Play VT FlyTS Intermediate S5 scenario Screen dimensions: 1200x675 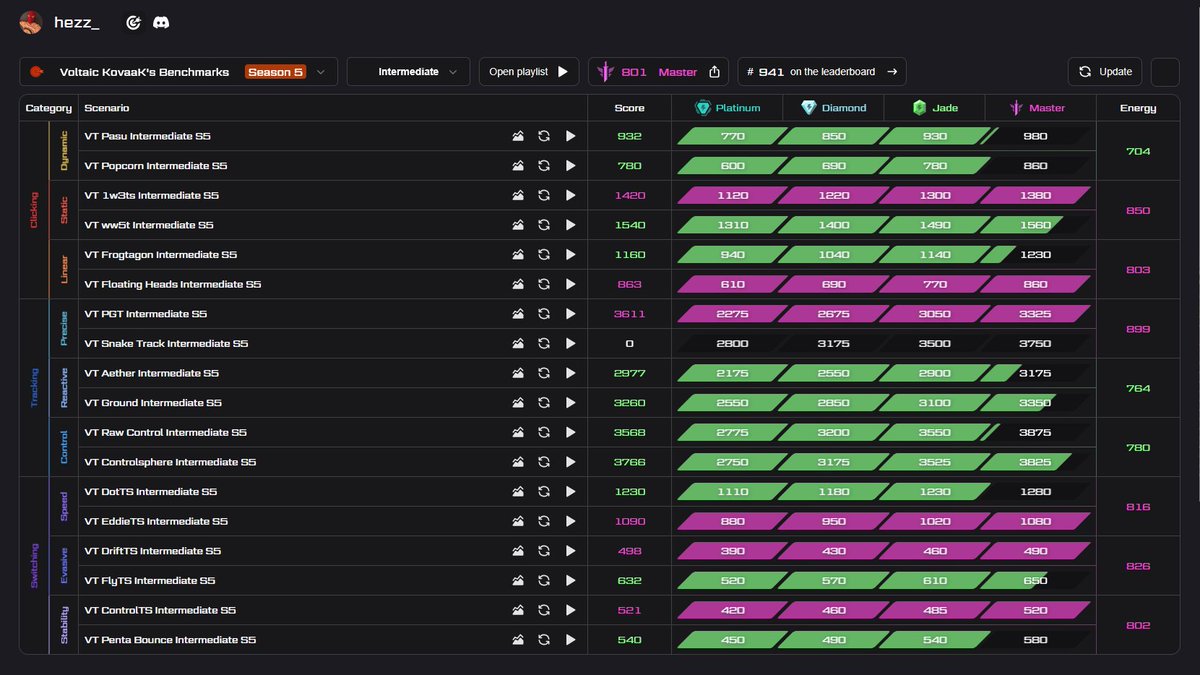tap(571, 581)
